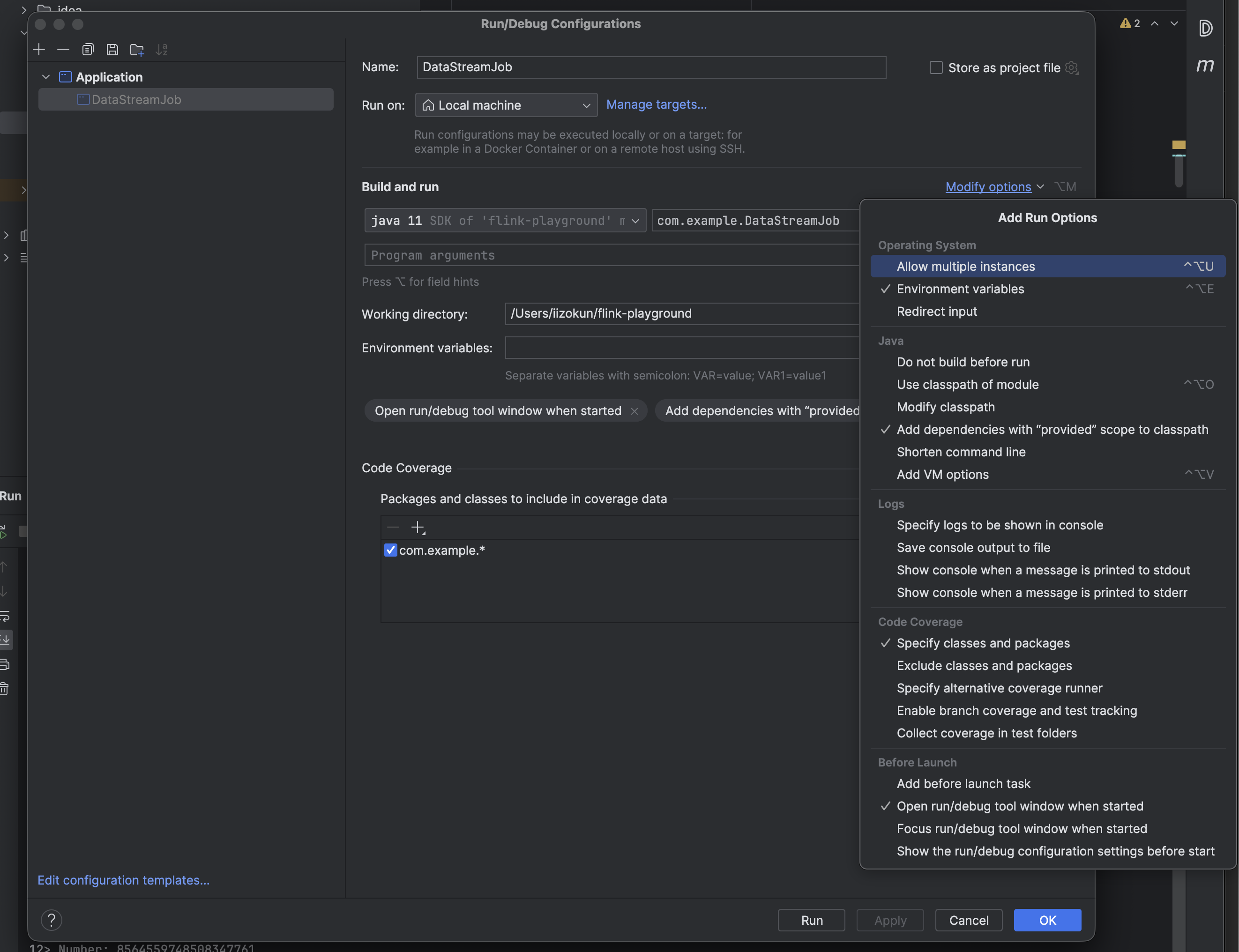Click main class field com.example.DataStreamJob

[x=755, y=221]
